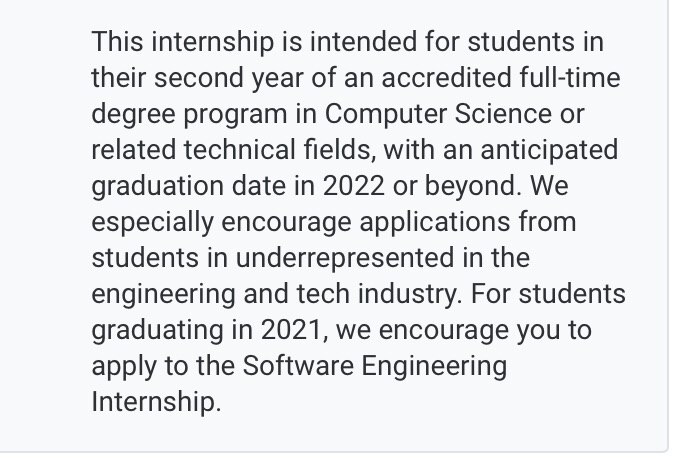This screenshot has width=699, height=462.
Task: Place cursor on the word "anticipated"
Action: click(x=549, y=150)
